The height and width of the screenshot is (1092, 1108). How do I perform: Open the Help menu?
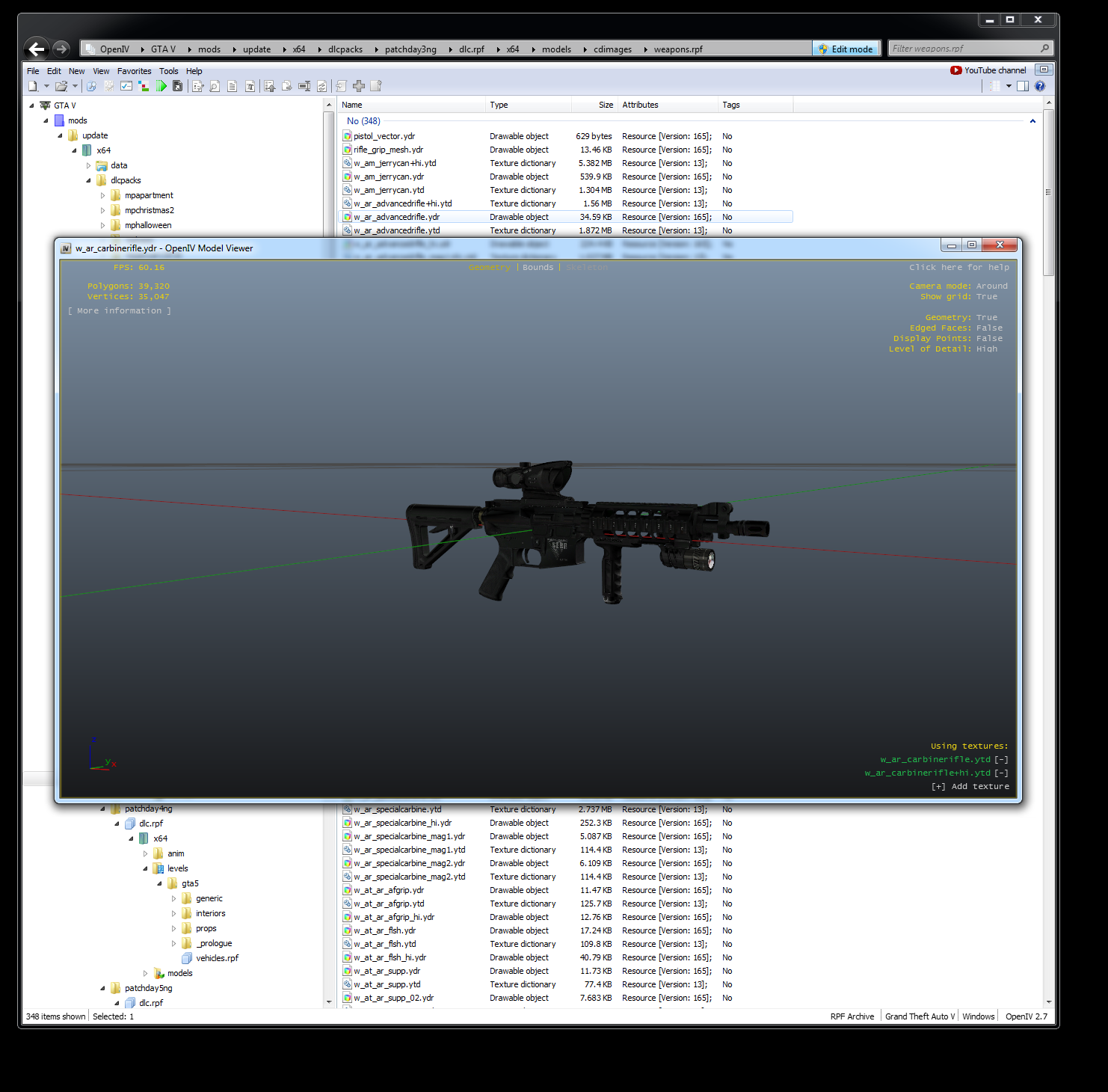click(194, 71)
